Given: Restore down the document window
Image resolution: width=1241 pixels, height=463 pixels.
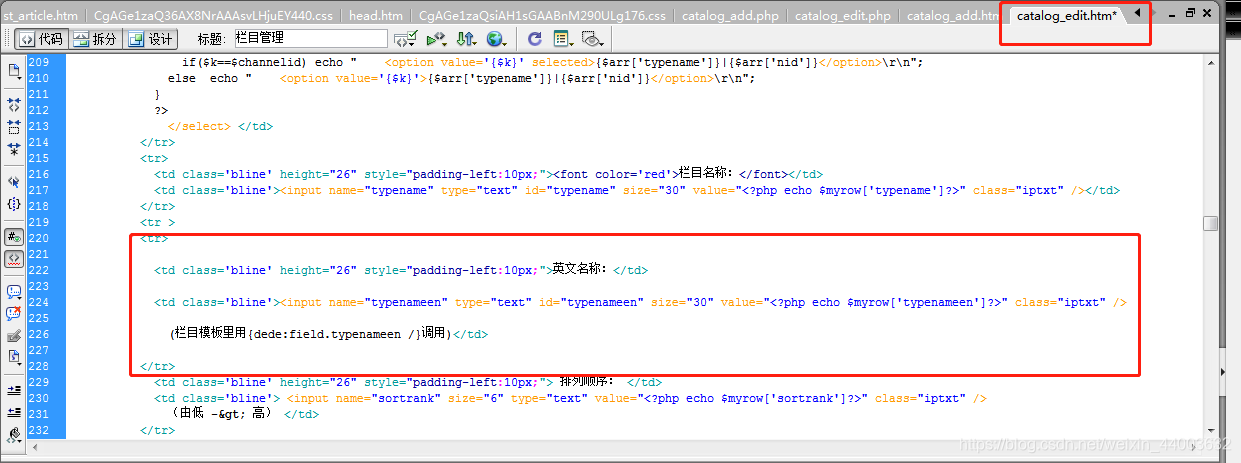Looking at the screenshot, I should pyautogui.click(x=1189, y=12).
